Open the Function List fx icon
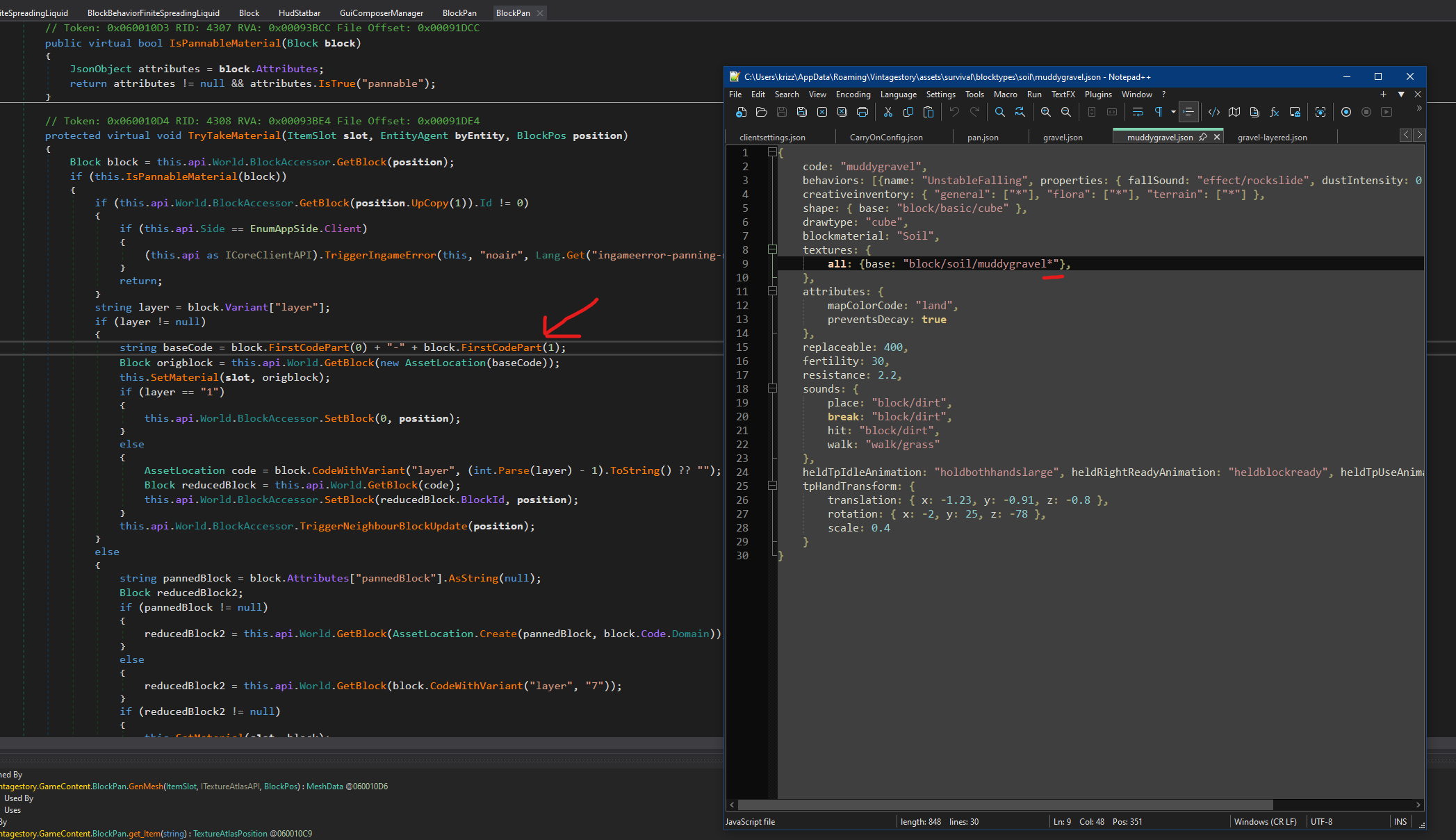Image resolution: width=1456 pixels, height=840 pixels. click(1274, 112)
